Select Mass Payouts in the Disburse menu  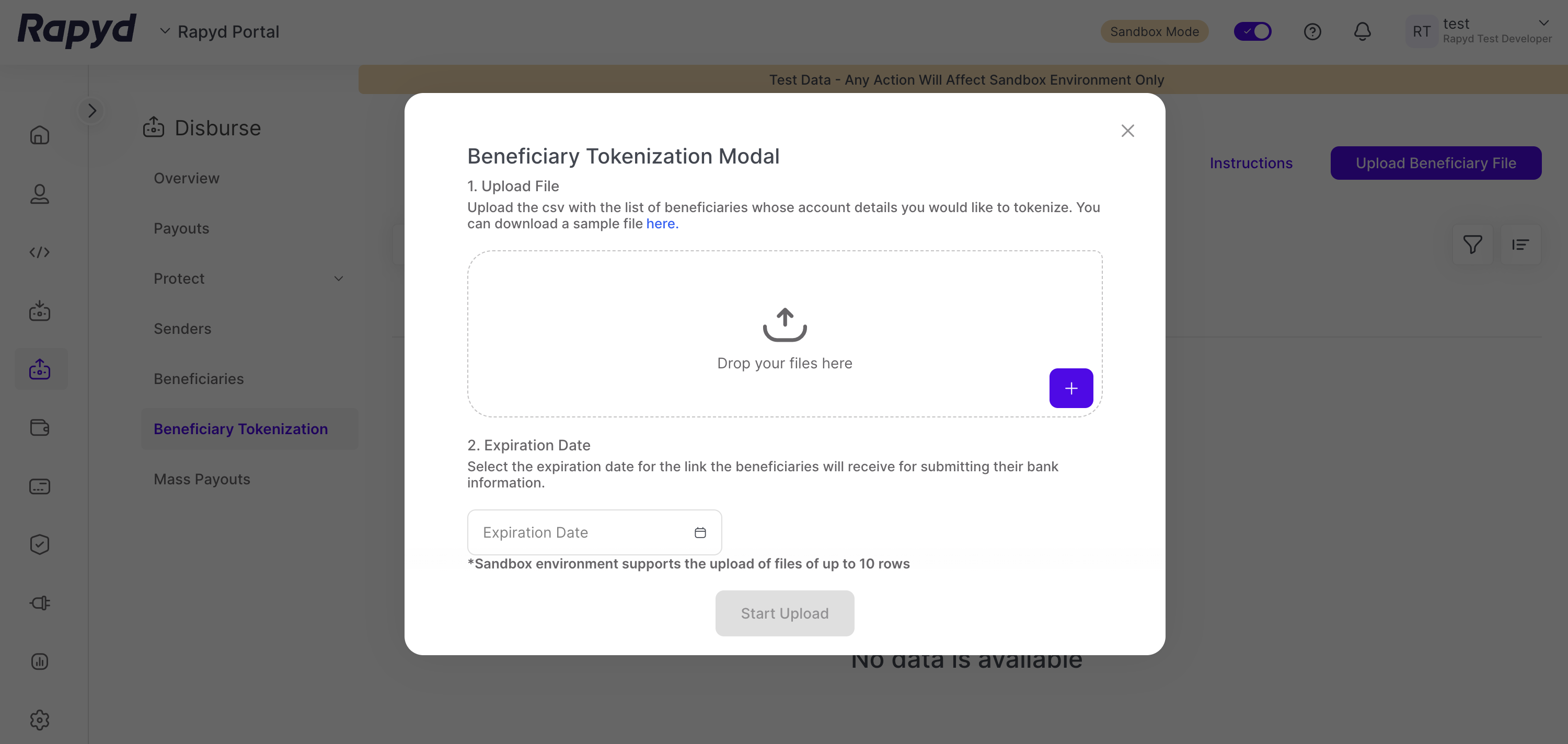[x=201, y=480]
